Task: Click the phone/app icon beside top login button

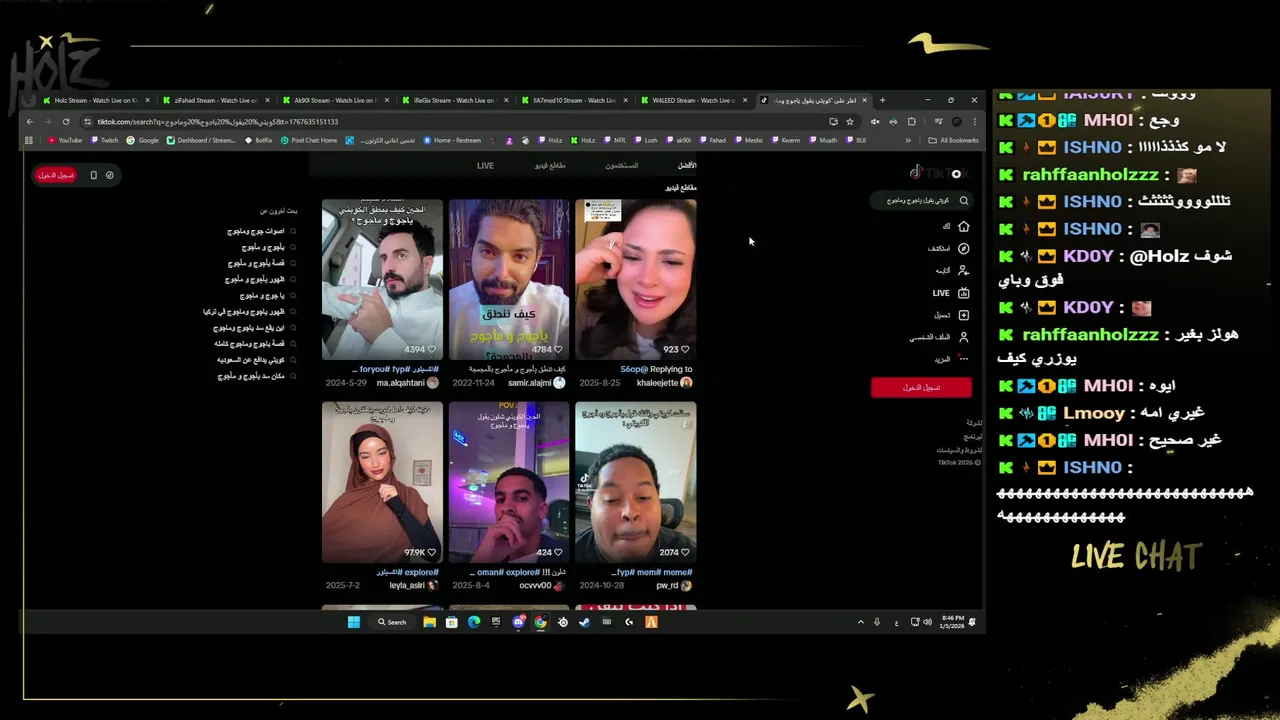Action: click(x=93, y=175)
